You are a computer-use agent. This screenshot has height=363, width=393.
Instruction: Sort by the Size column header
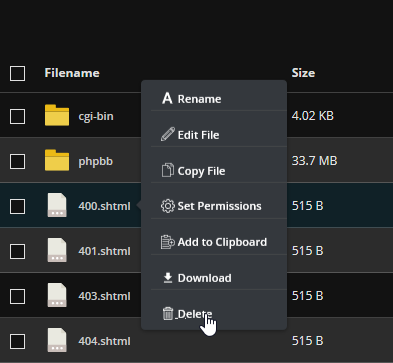[303, 73]
